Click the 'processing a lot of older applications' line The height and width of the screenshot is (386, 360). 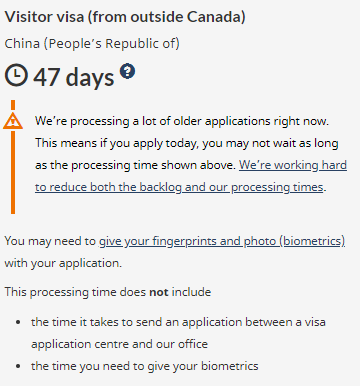coord(182,121)
